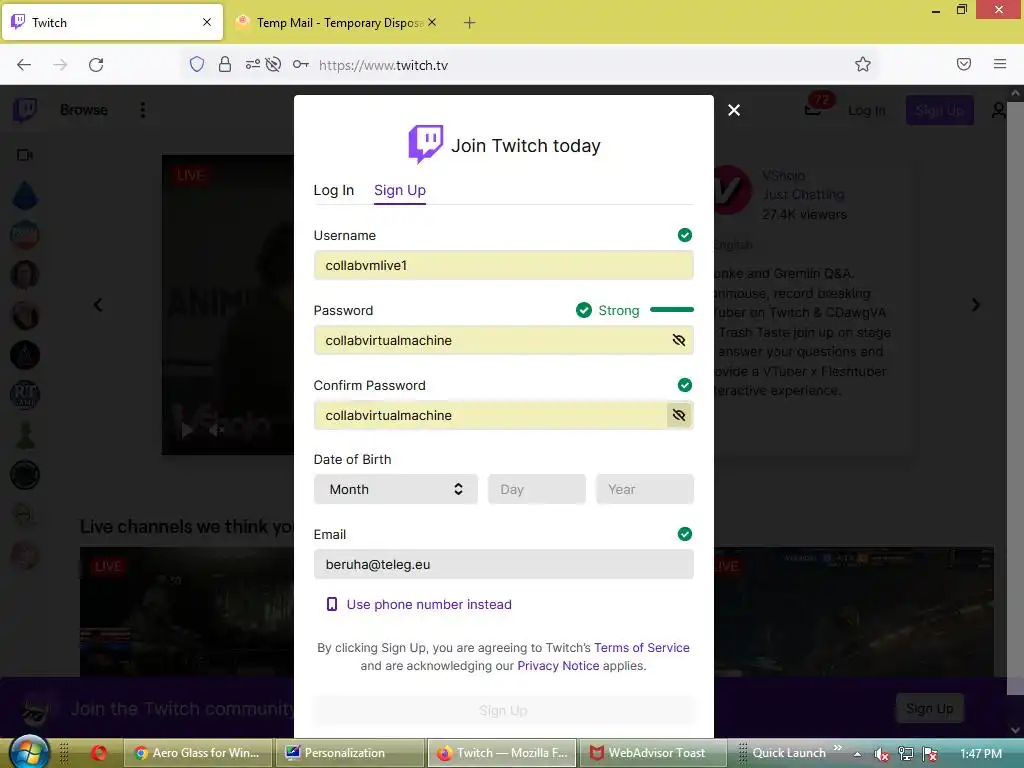Open the left live channel thumbnail
The width and height of the screenshot is (1024, 768).
click(187, 612)
